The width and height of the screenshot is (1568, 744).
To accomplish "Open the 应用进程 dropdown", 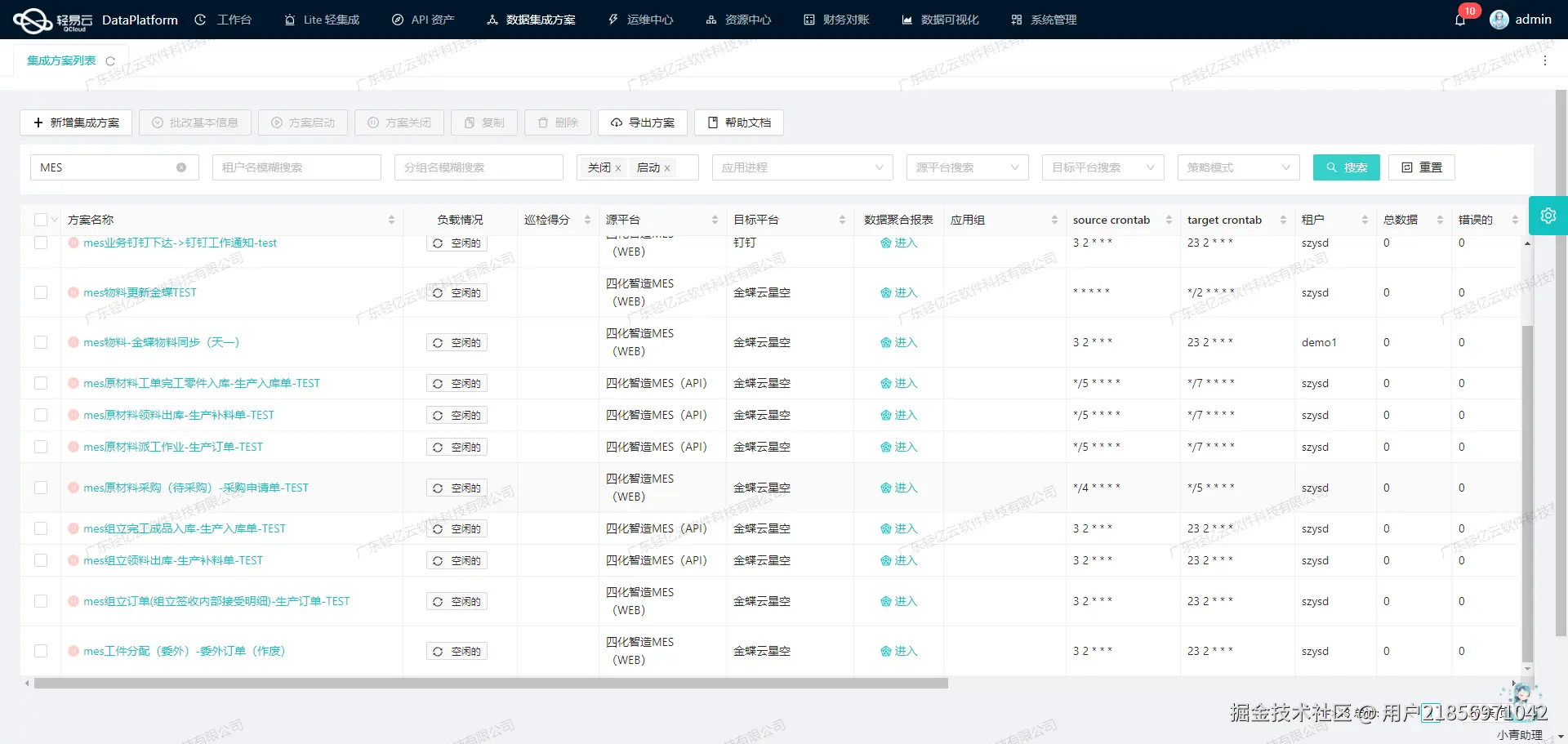I will point(802,167).
